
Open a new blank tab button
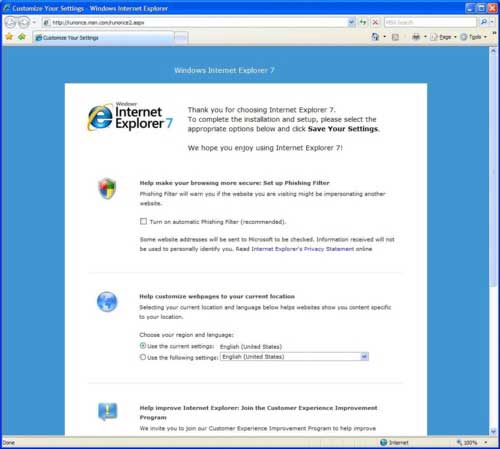click(x=181, y=38)
